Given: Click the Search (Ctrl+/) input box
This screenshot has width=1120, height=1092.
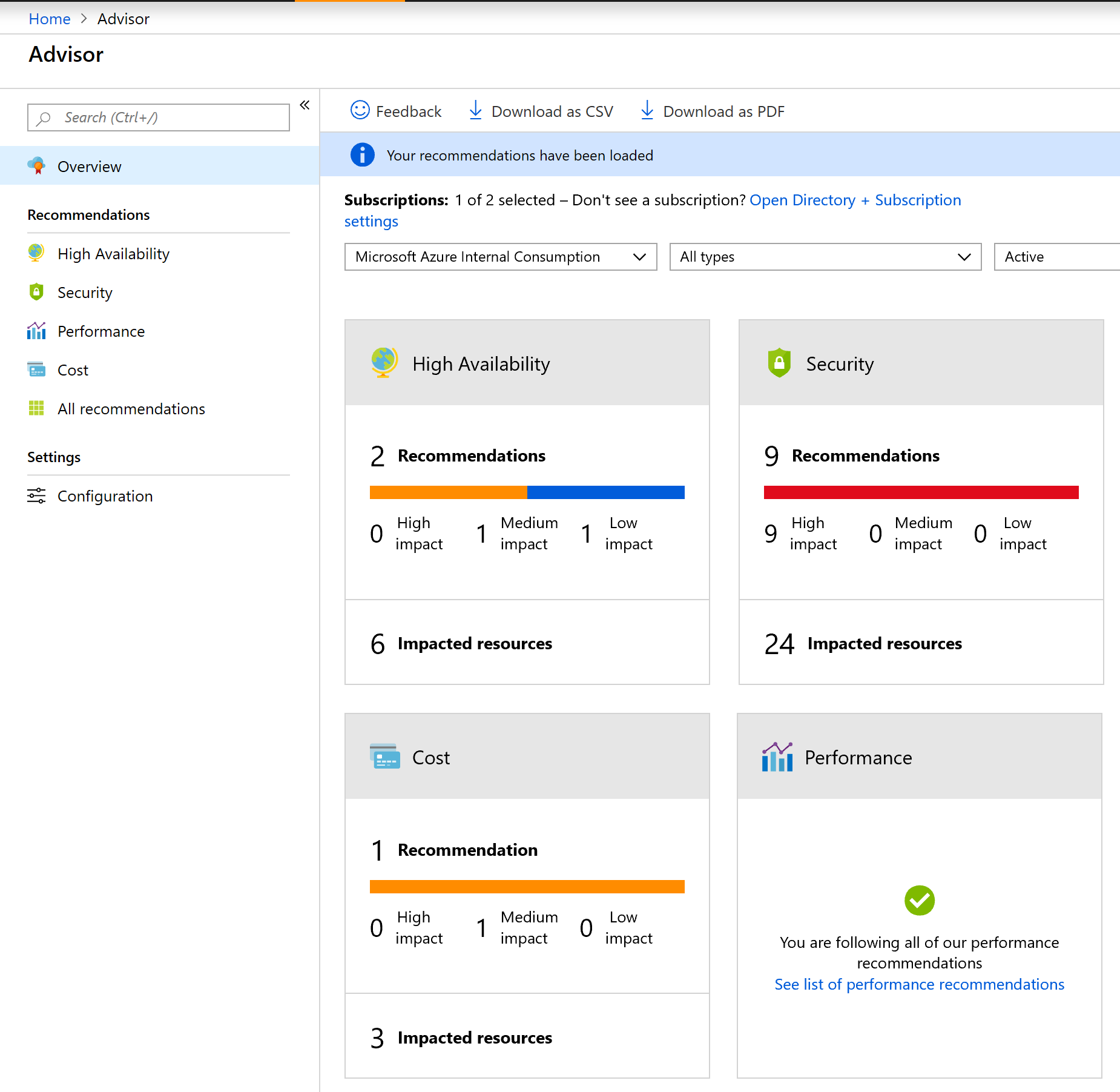Looking at the screenshot, I should click(159, 117).
